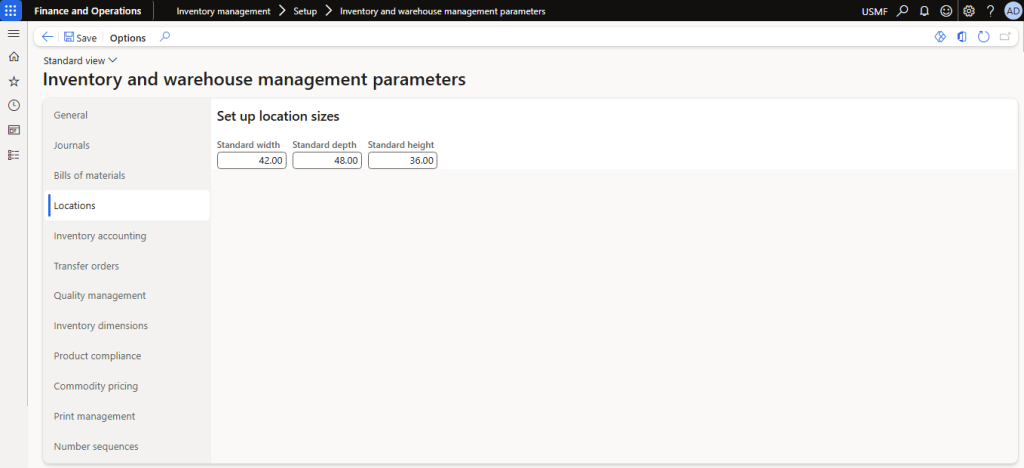The width and height of the screenshot is (1024, 468).
Task: Open the Standard view dropdown
Action: tap(80, 61)
